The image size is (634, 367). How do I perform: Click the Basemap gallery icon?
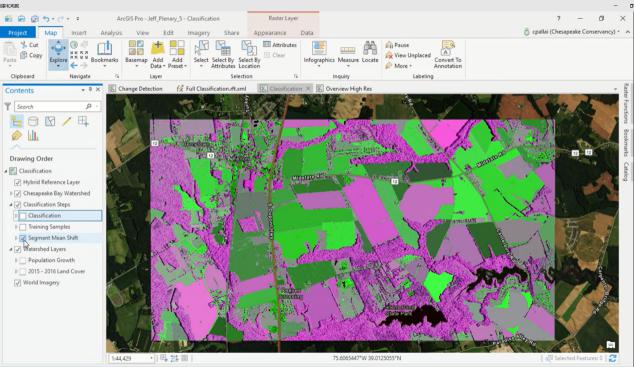pos(136,48)
